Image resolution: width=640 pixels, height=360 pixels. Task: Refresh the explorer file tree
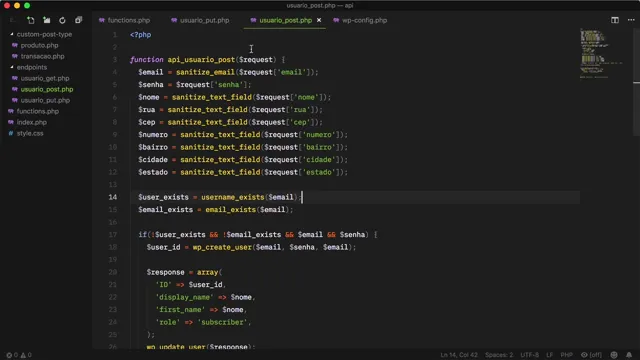pos(62,20)
